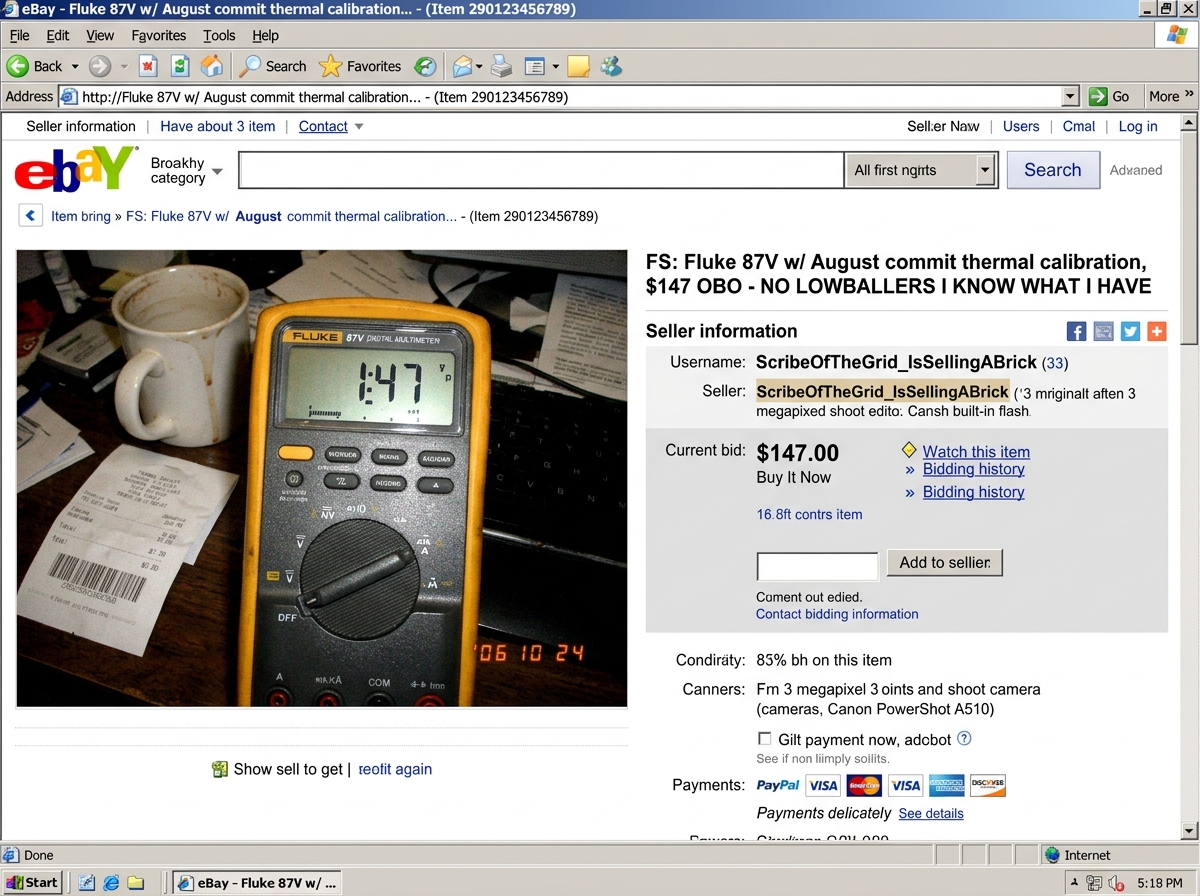The height and width of the screenshot is (896, 1200).
Task: Open the See details payments link
Action: (x=931, y=814)
